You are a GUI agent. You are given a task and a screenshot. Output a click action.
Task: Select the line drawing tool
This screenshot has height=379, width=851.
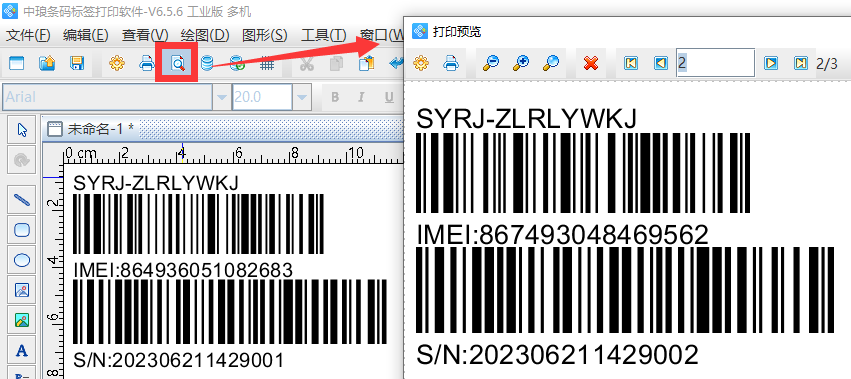point(22,200)
